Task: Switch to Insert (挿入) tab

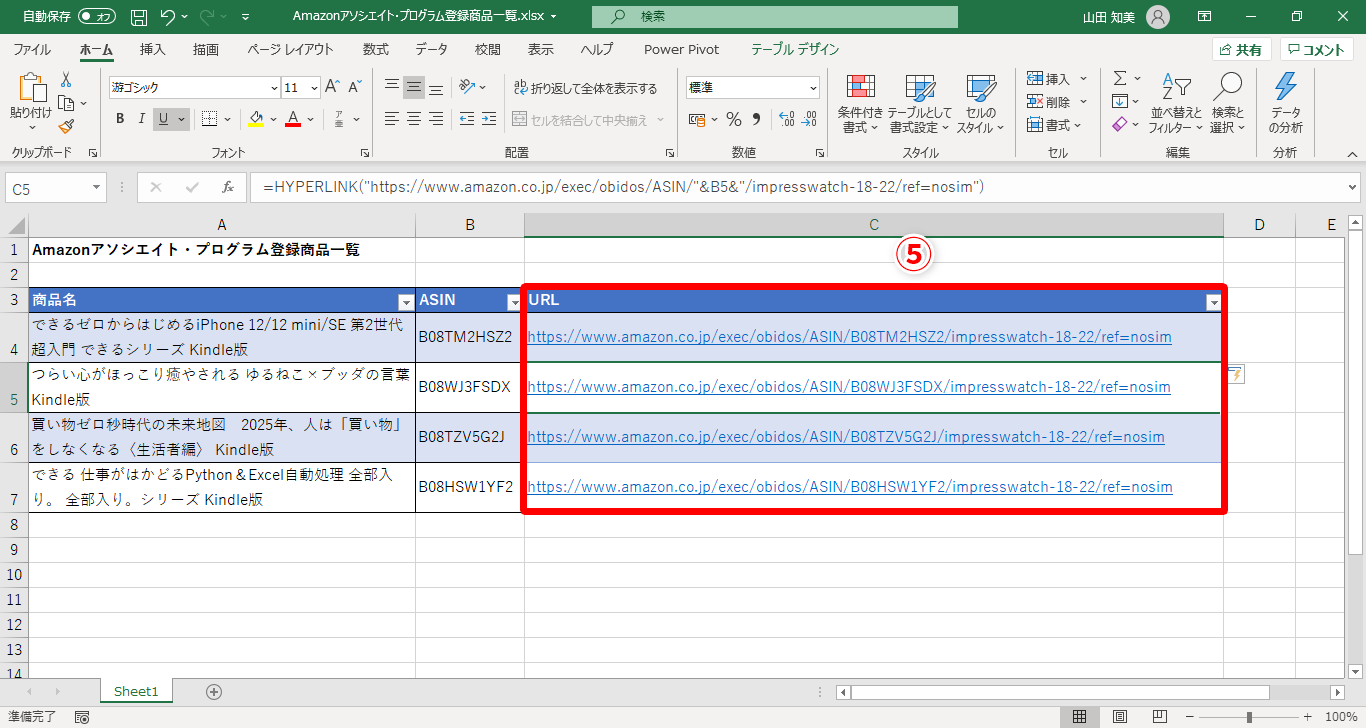Action: [153, 49]
